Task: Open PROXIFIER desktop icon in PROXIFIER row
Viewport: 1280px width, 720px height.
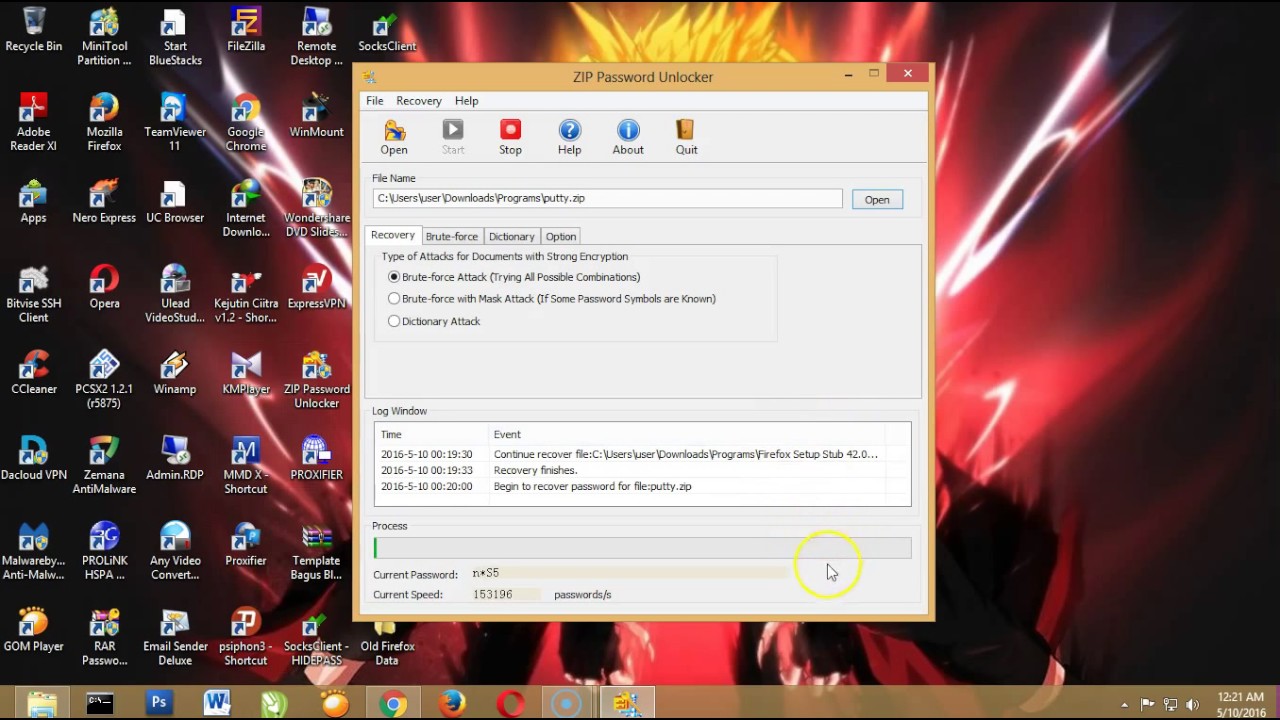Action: click(316, 459)
